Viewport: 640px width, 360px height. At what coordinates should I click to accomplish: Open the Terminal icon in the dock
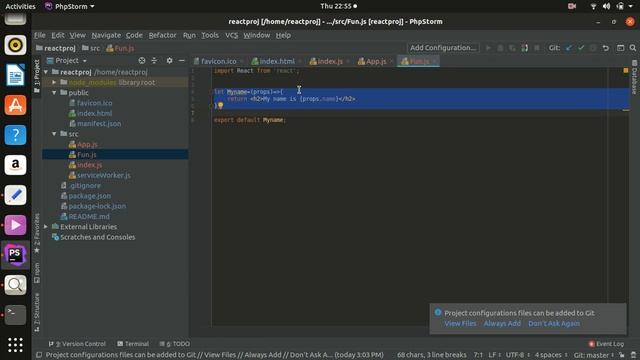click(16, 315)
